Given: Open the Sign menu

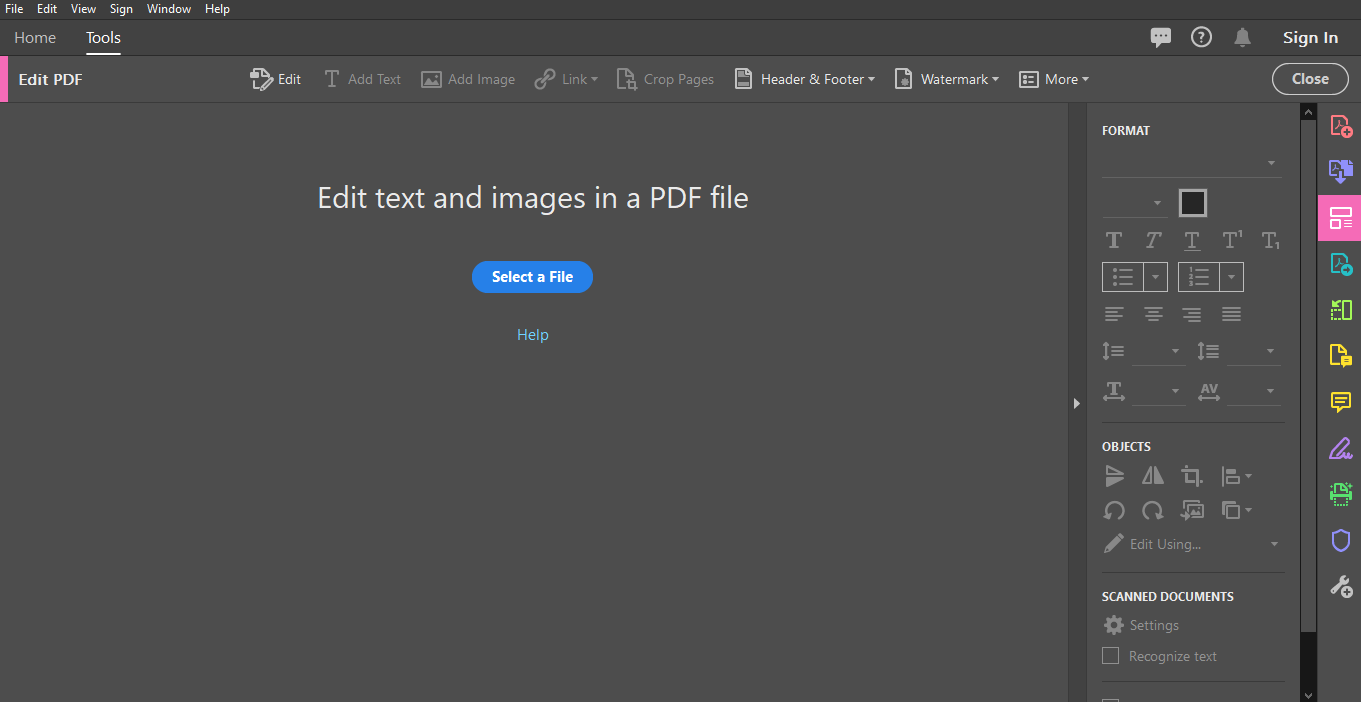Looking at the screenshot, I should pos(121,9).
